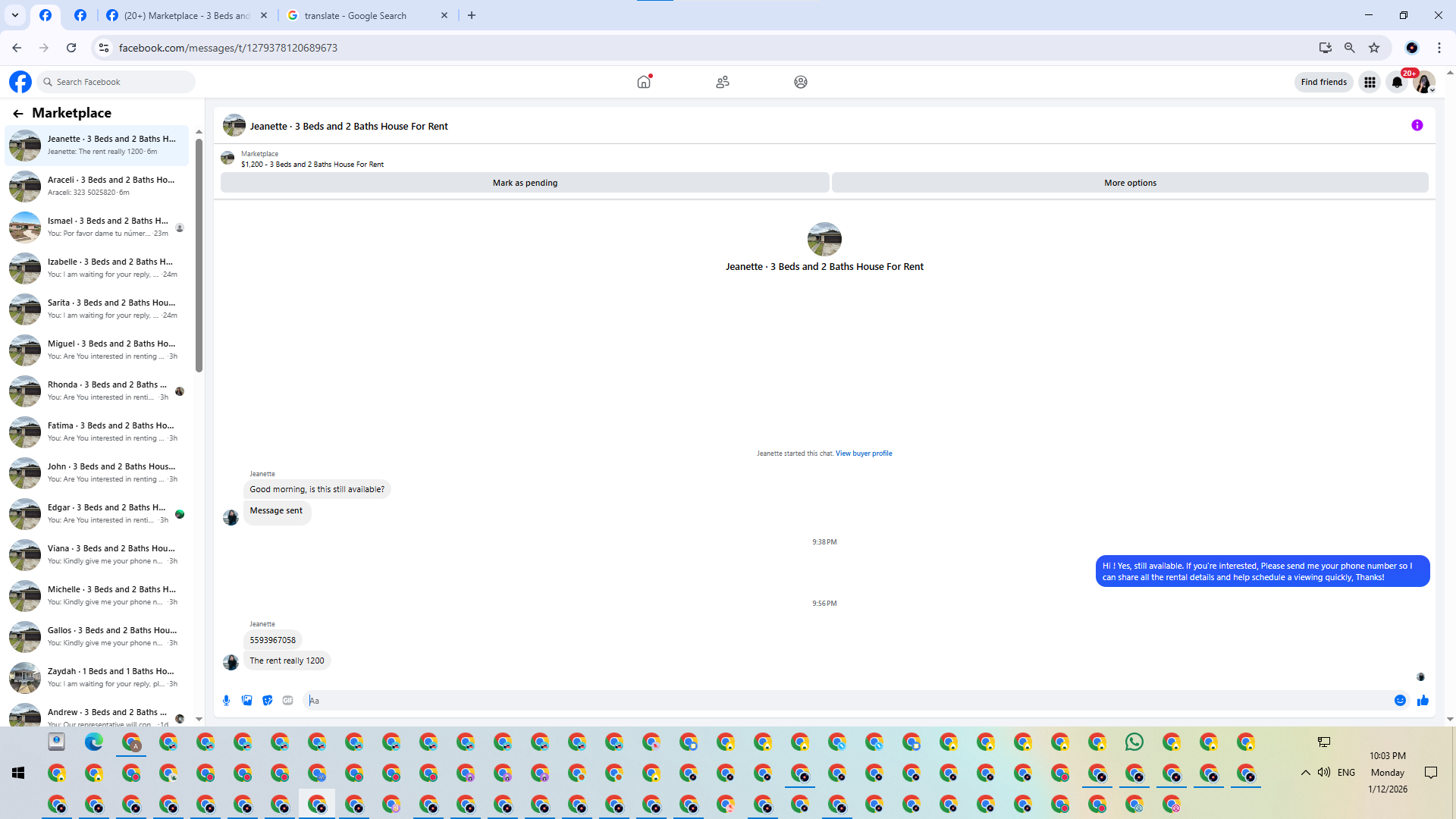Open the GIF picker icon
Viewport: 1456px width, 819px height.
tap(287, 701)
